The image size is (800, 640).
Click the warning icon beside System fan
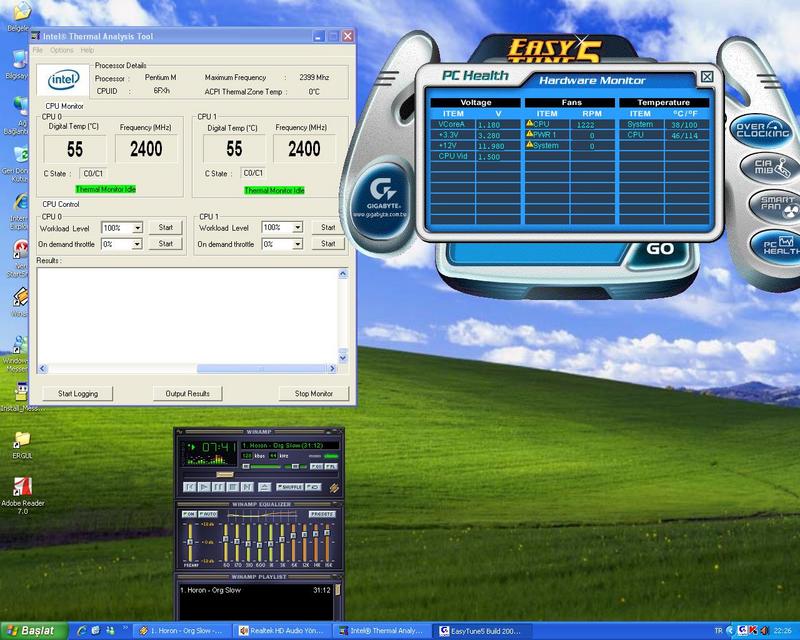(x=530, y=145)
